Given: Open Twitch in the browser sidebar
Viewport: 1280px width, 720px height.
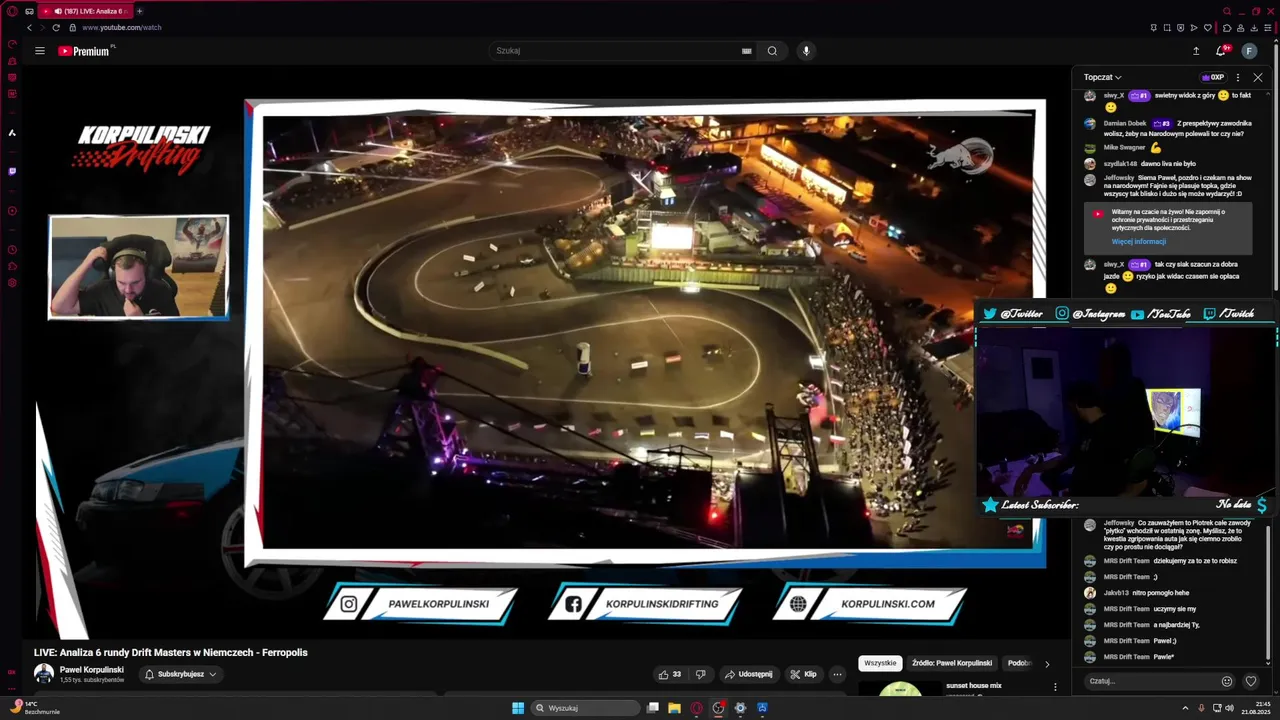Looking at the screenshot, I should pyautogui.click(x=12, y=171).
